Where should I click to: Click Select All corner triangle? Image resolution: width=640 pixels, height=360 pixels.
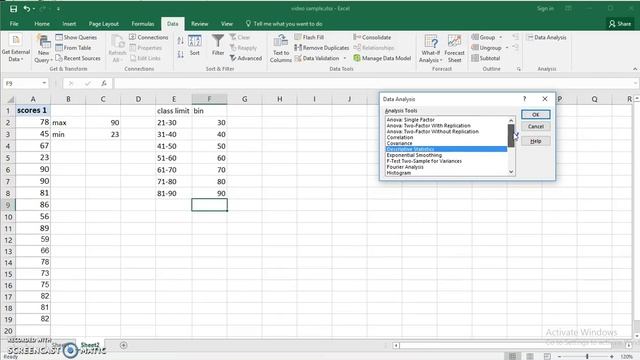(10, 99)
